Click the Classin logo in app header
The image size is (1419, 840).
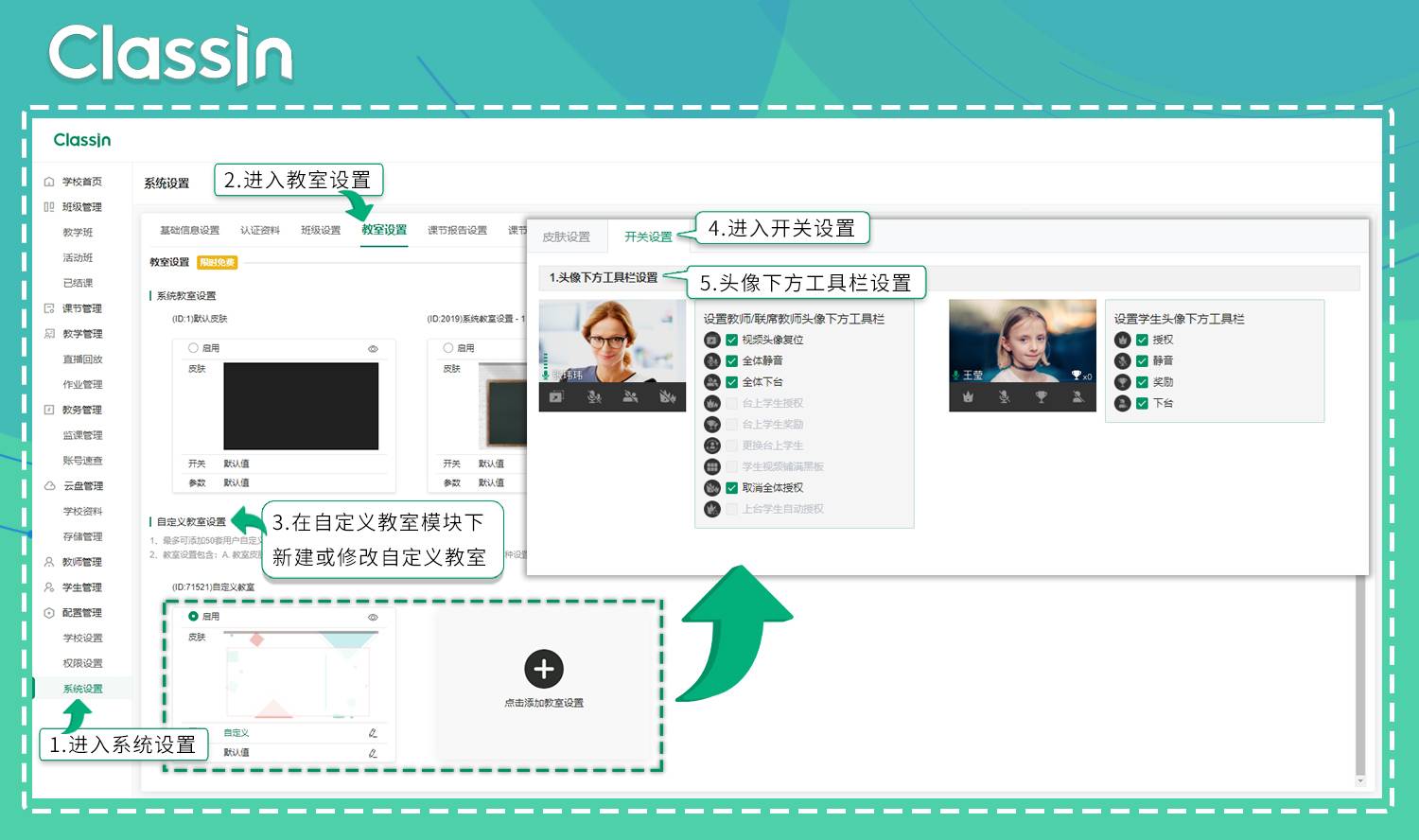tap(82, 140)
